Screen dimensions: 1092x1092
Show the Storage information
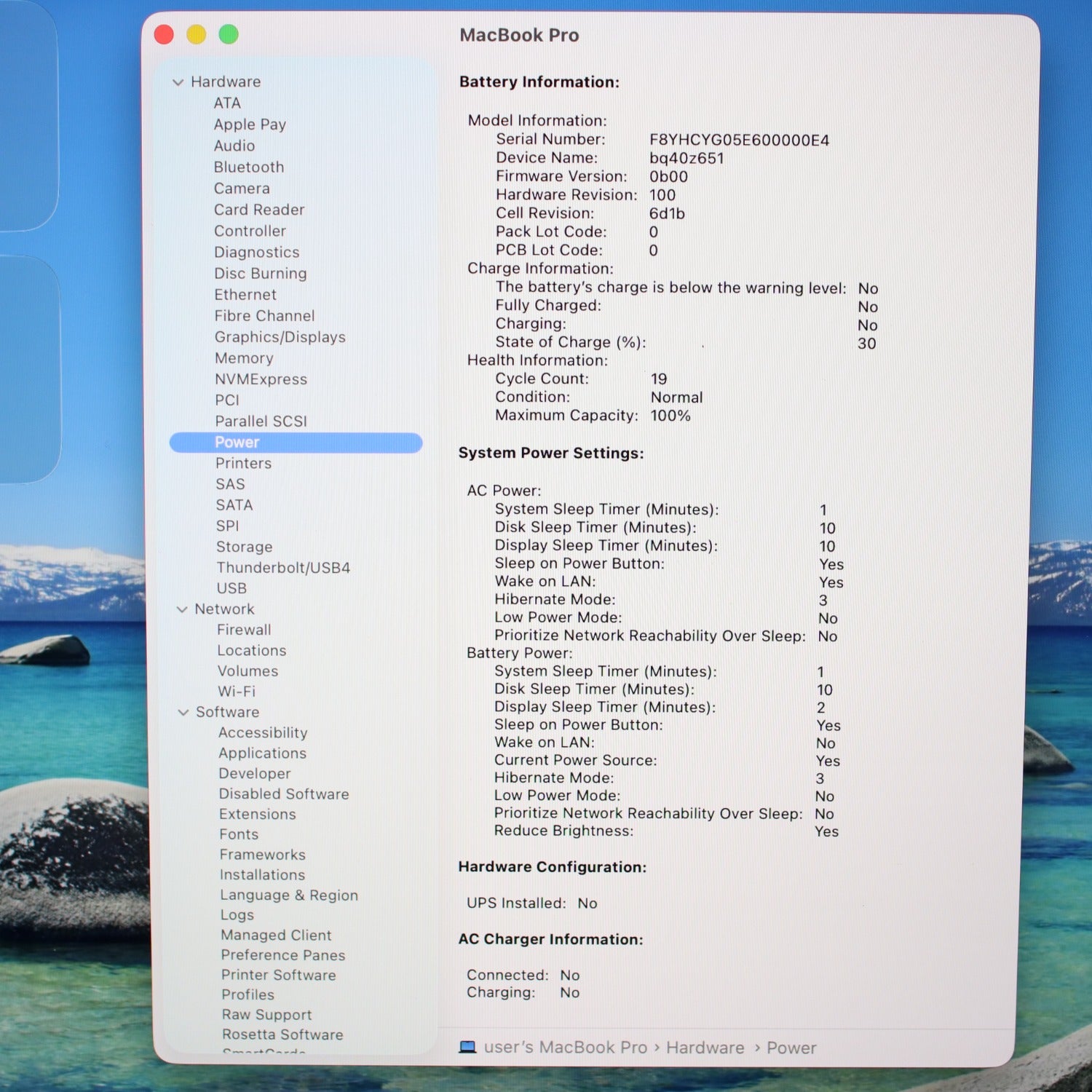click(x=244, y=547)
